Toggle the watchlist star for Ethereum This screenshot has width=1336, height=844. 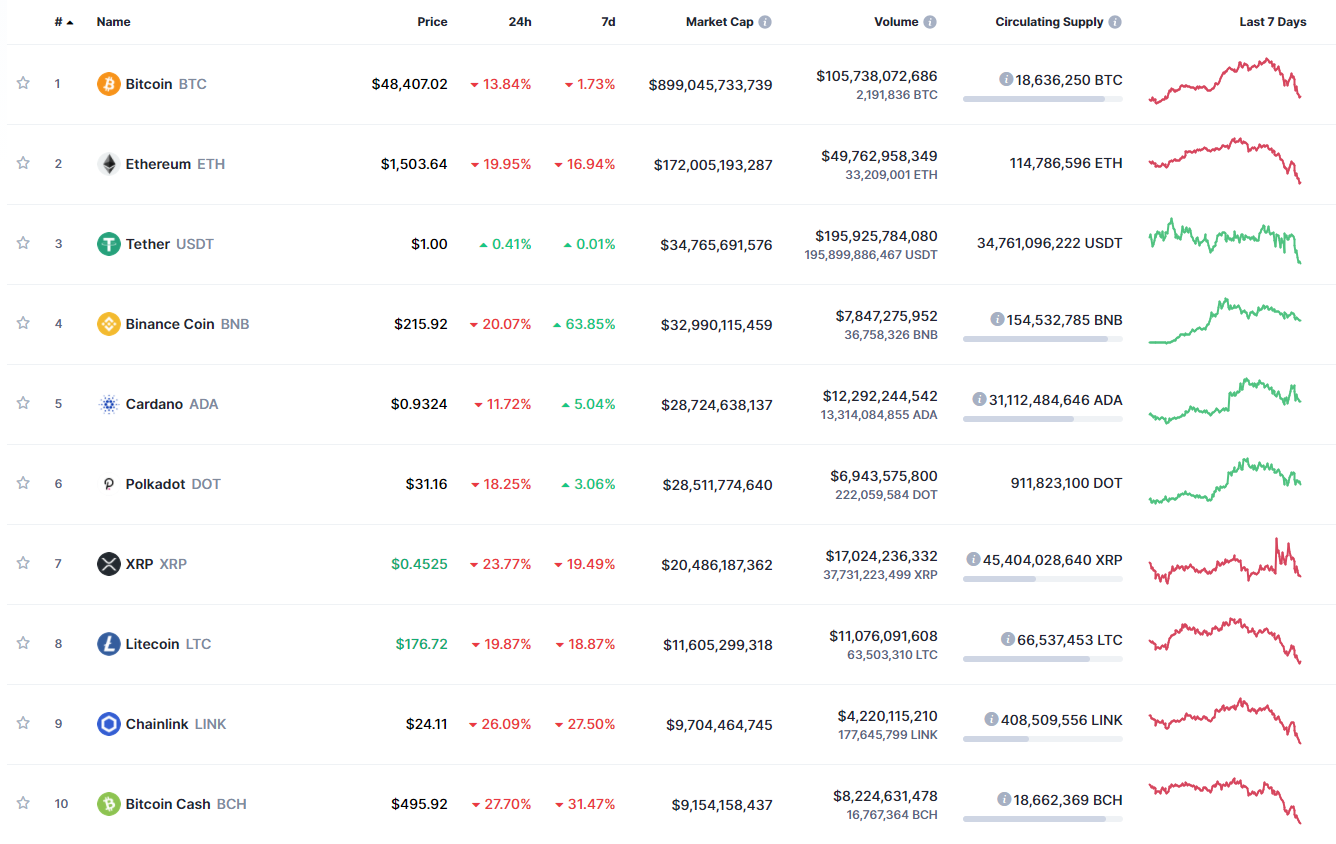pos(23,163)
